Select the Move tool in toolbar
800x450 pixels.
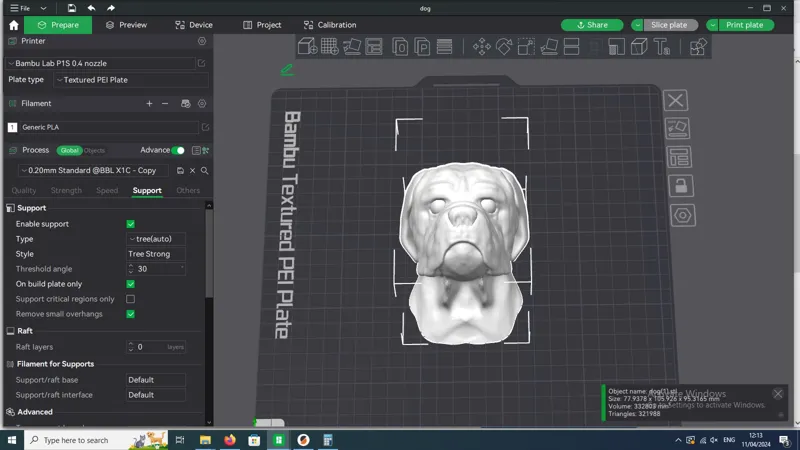coord(482,46)
